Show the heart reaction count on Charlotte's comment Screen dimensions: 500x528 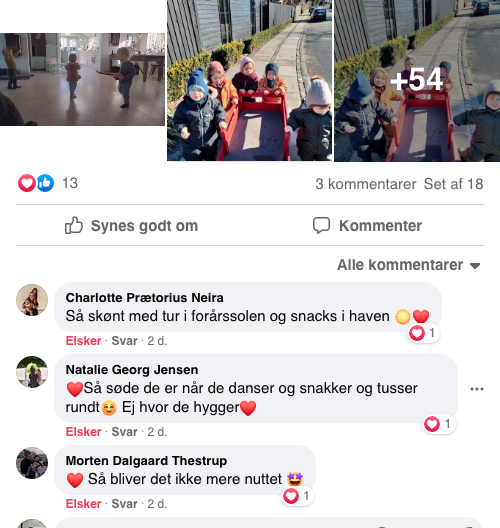click(423, 333)
